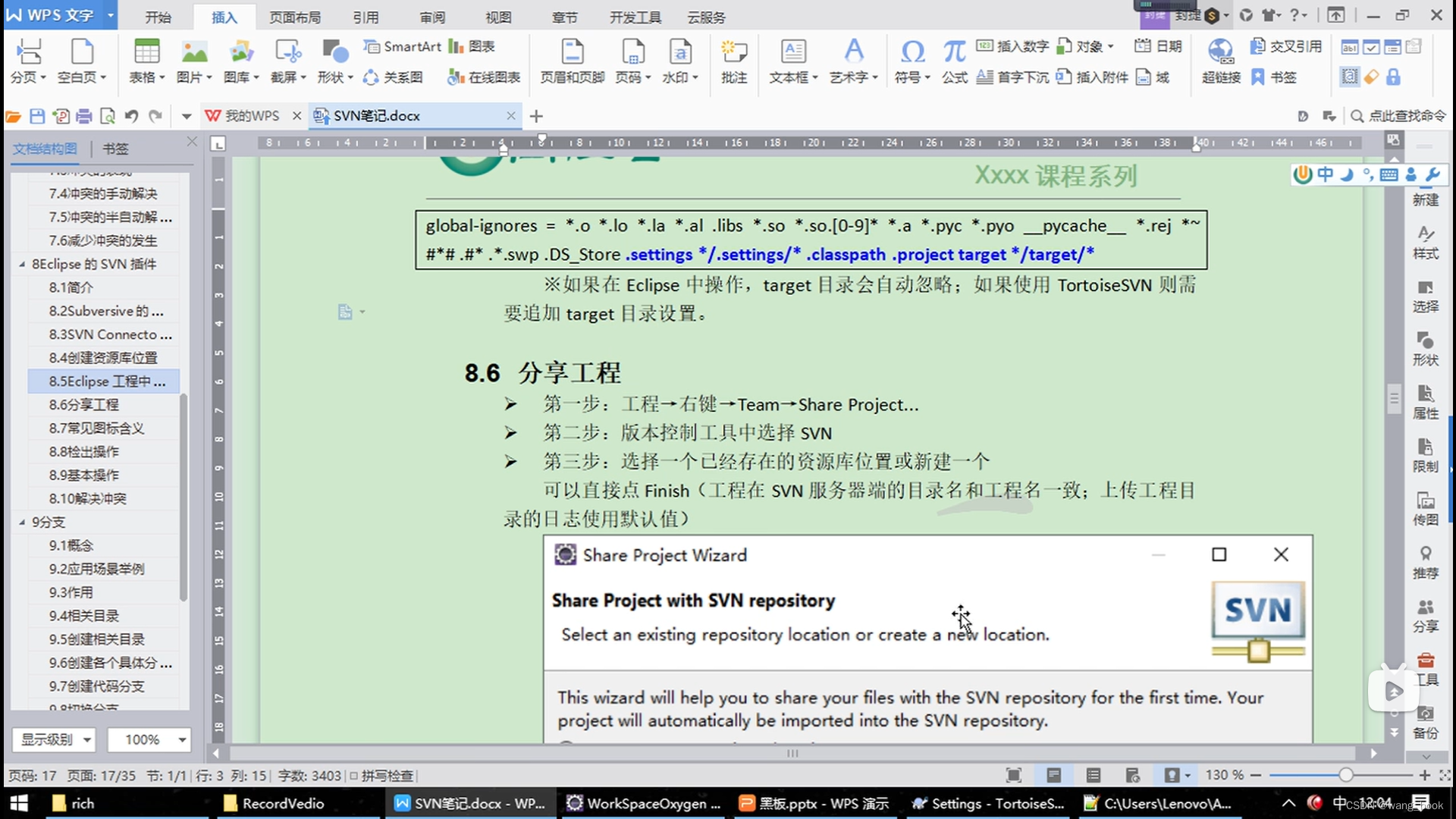Viewport: 1456px width, 819px height.
Task: Insert SmartArt graphic
Action: [402, 46]
